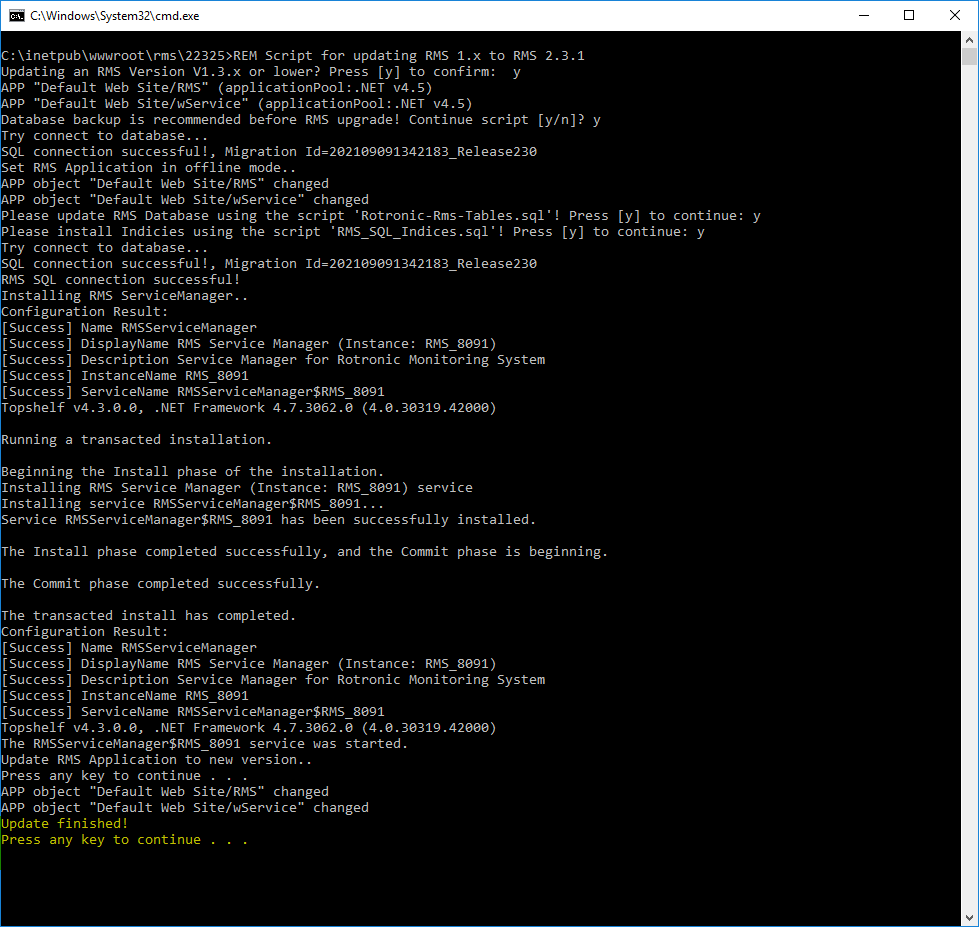The height and width of the screenshot is (927, 979).
Task: Maximize the cmd.exe window
Action: pos(909,16)
